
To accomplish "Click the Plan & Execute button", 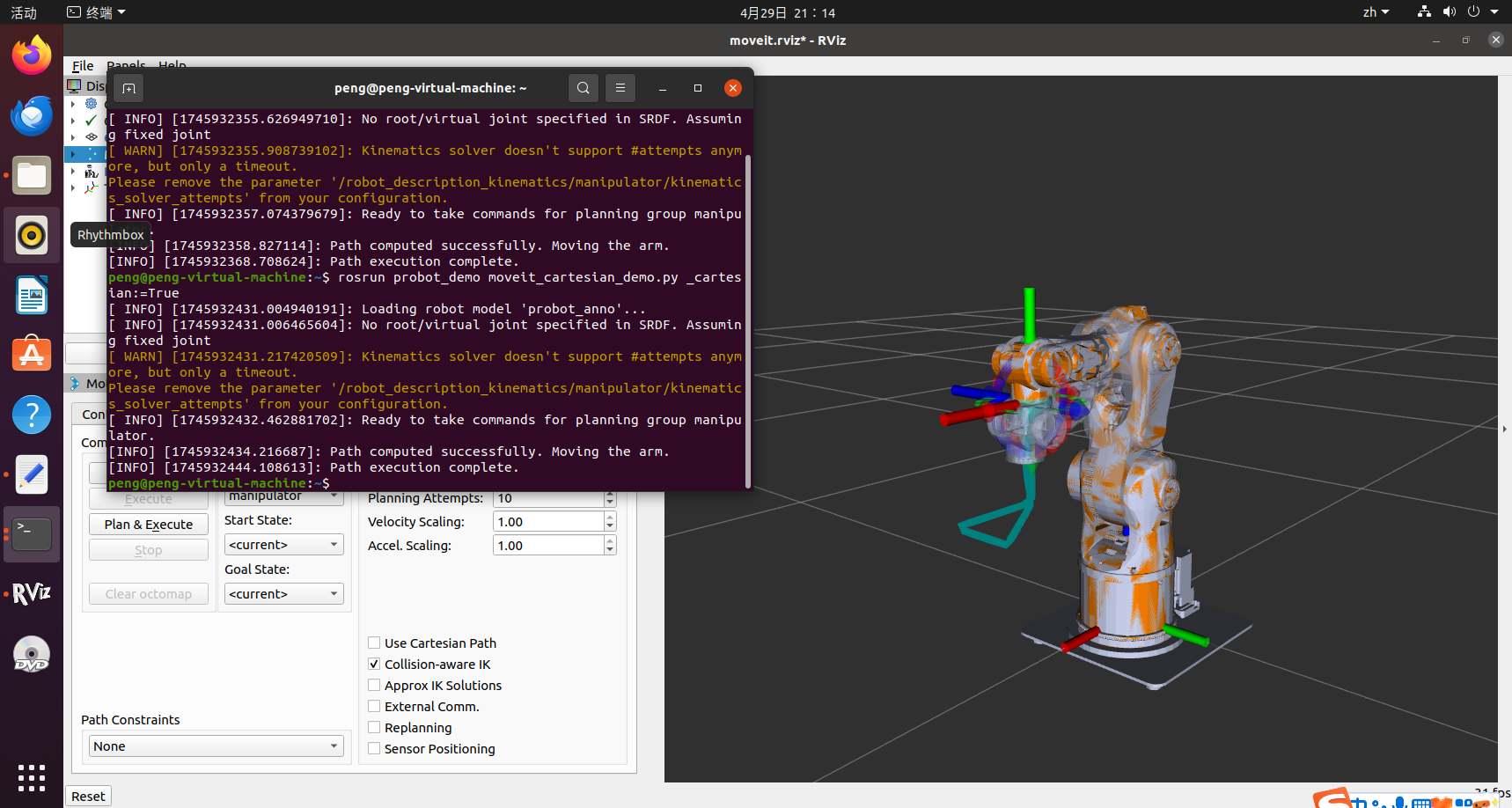I will coord(148,525).
